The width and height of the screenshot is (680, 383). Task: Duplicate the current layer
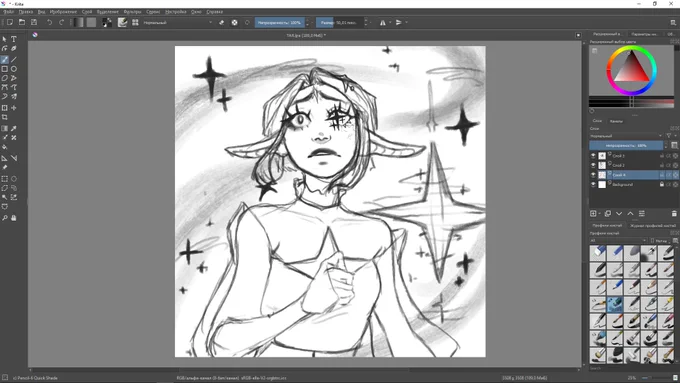[608, 214]
